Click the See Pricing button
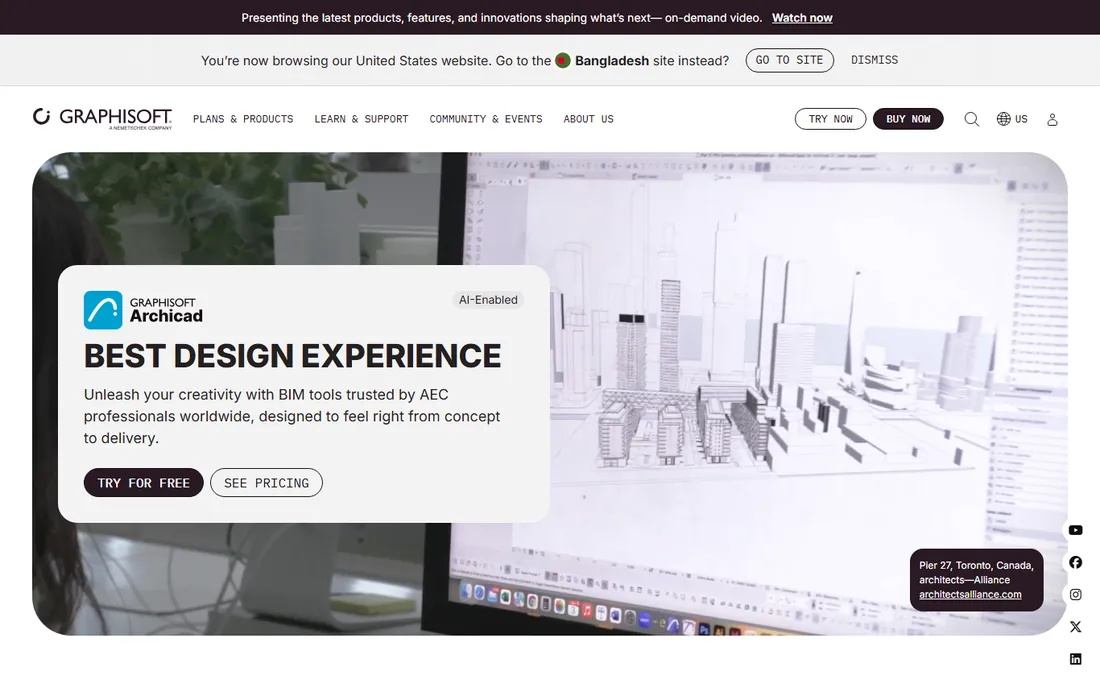 (x=267, y=483)
